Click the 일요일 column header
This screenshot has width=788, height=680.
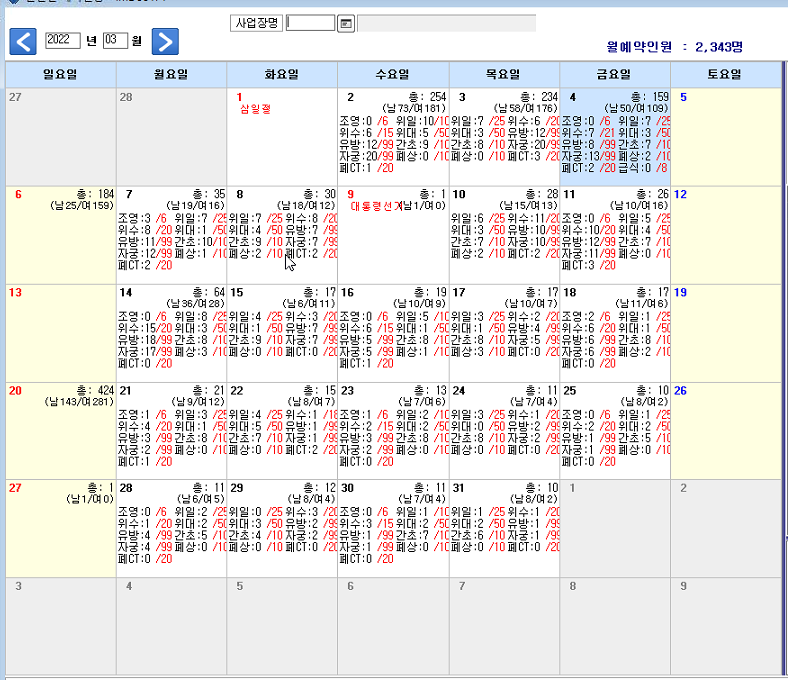point(61,74)
